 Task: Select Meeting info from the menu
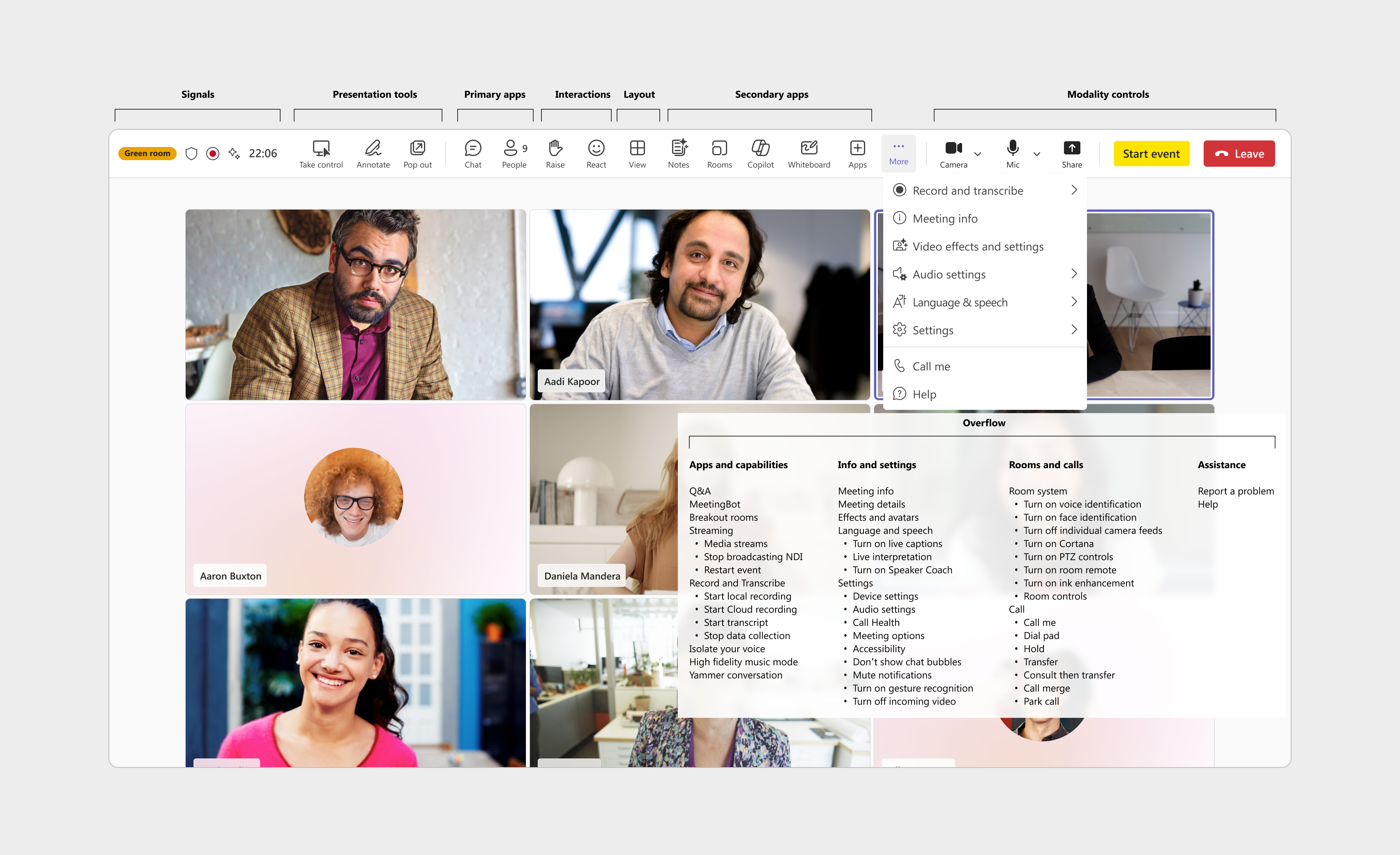pyautogui.click(x=985, y=219)
